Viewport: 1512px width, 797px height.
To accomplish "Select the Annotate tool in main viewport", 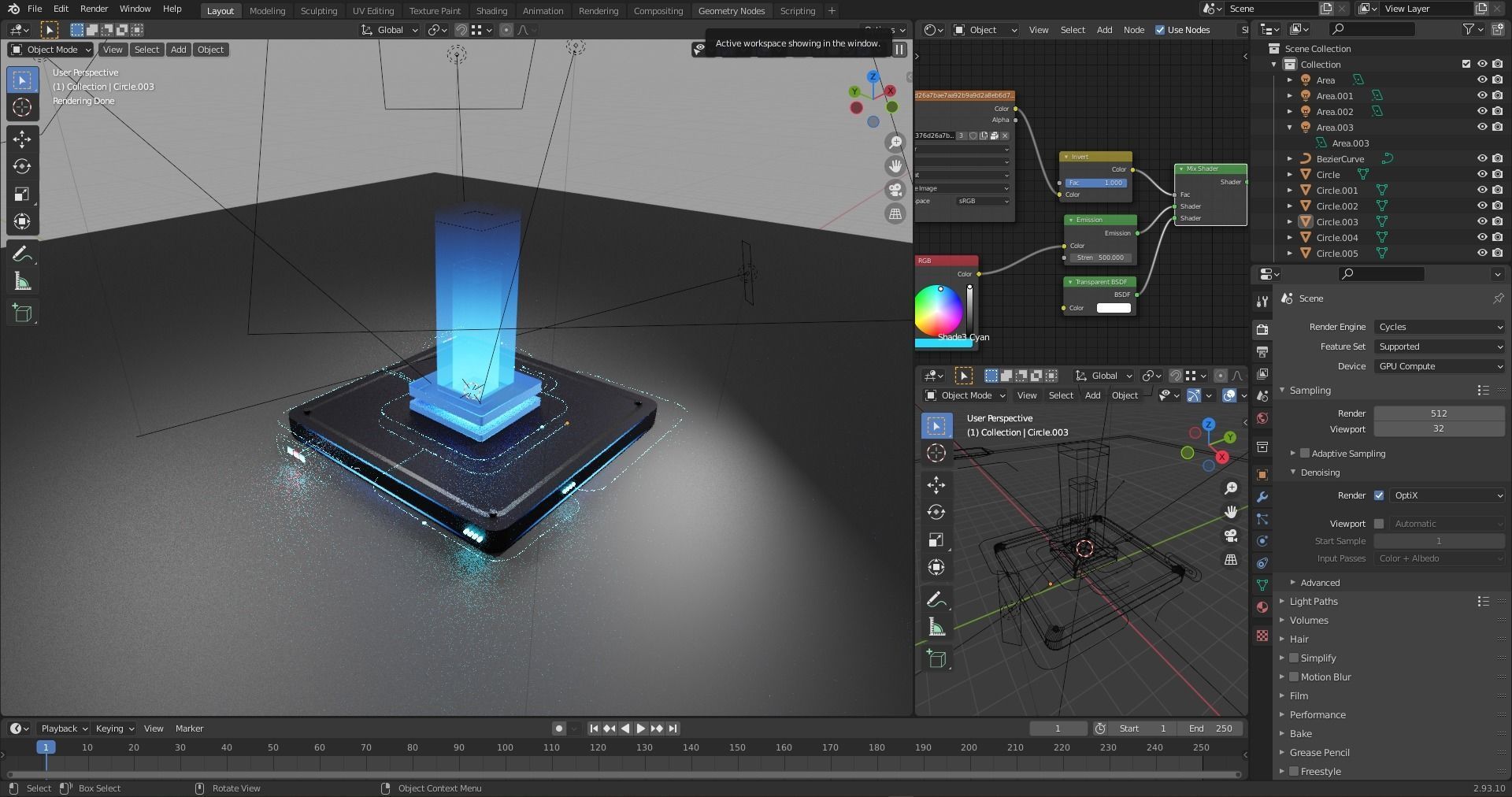I will (x=22, y=254).
